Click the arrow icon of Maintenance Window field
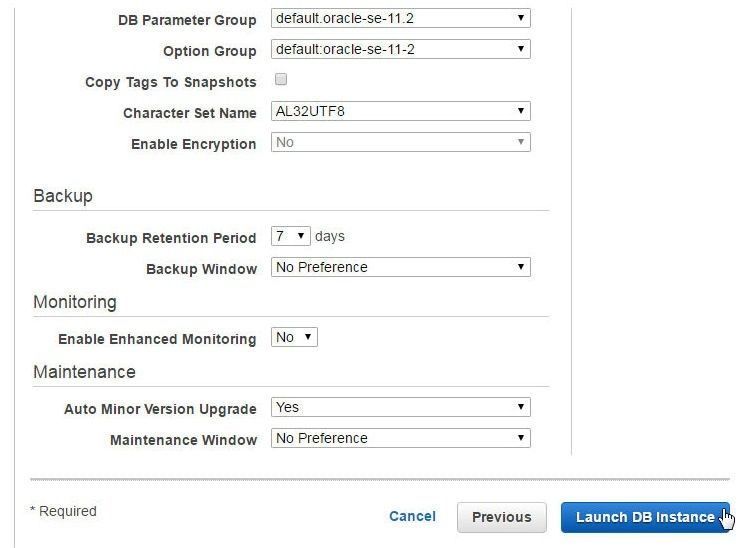This screenshot has height=548, width=745. point(521,438)
